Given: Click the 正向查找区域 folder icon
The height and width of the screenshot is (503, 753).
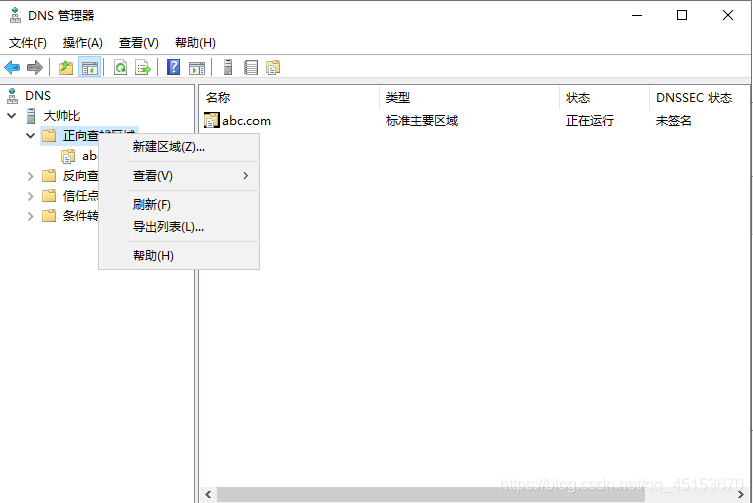Looking at the screenshot, I should tap(49, 136).
